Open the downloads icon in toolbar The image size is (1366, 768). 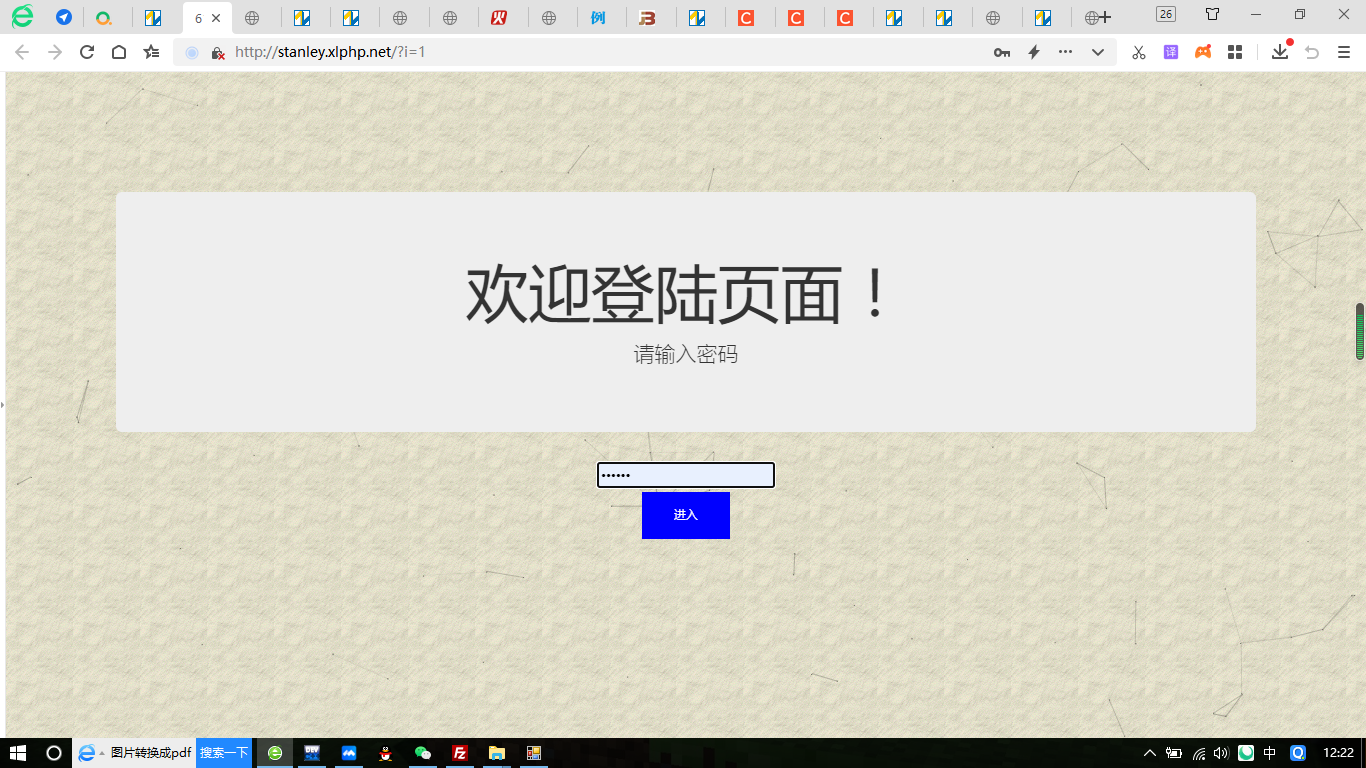coord(1280,52)
